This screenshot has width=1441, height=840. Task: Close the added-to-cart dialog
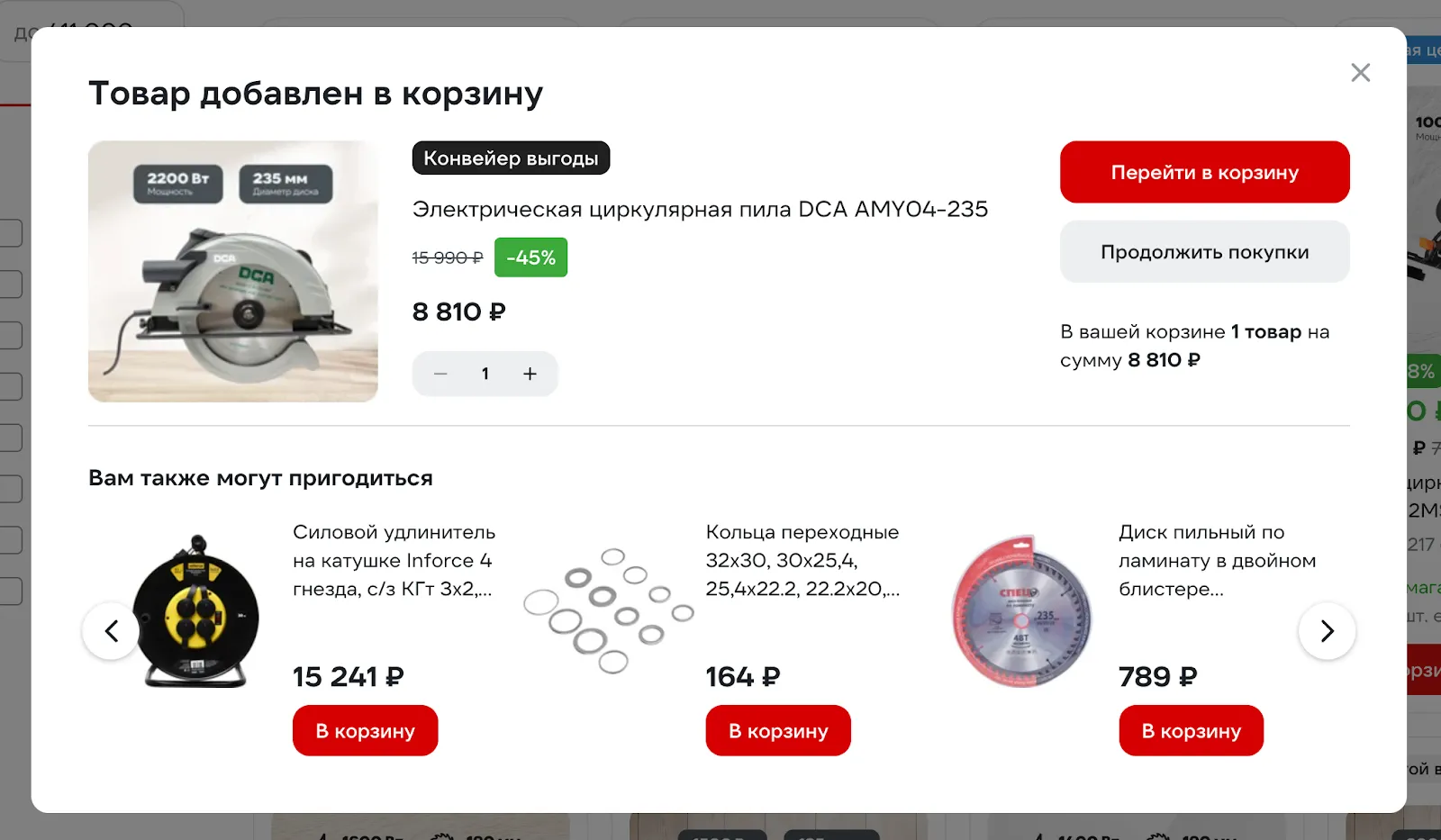coord(1360,73)
